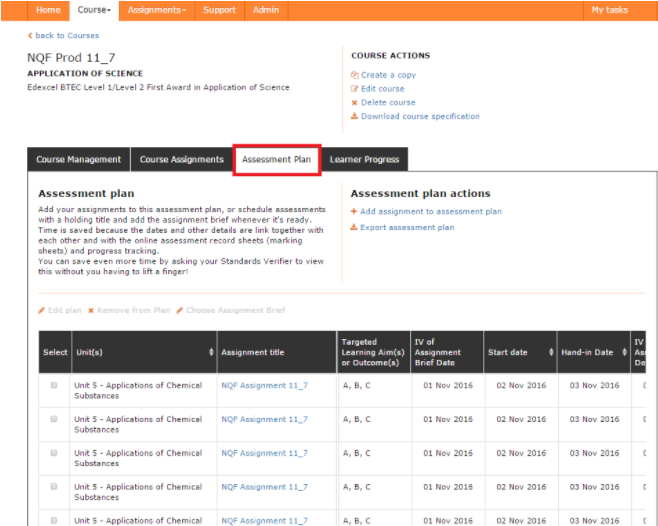This screenshot has height=526, width=658.
Task: Sort the table by Start date column
Action: point(519,352)
